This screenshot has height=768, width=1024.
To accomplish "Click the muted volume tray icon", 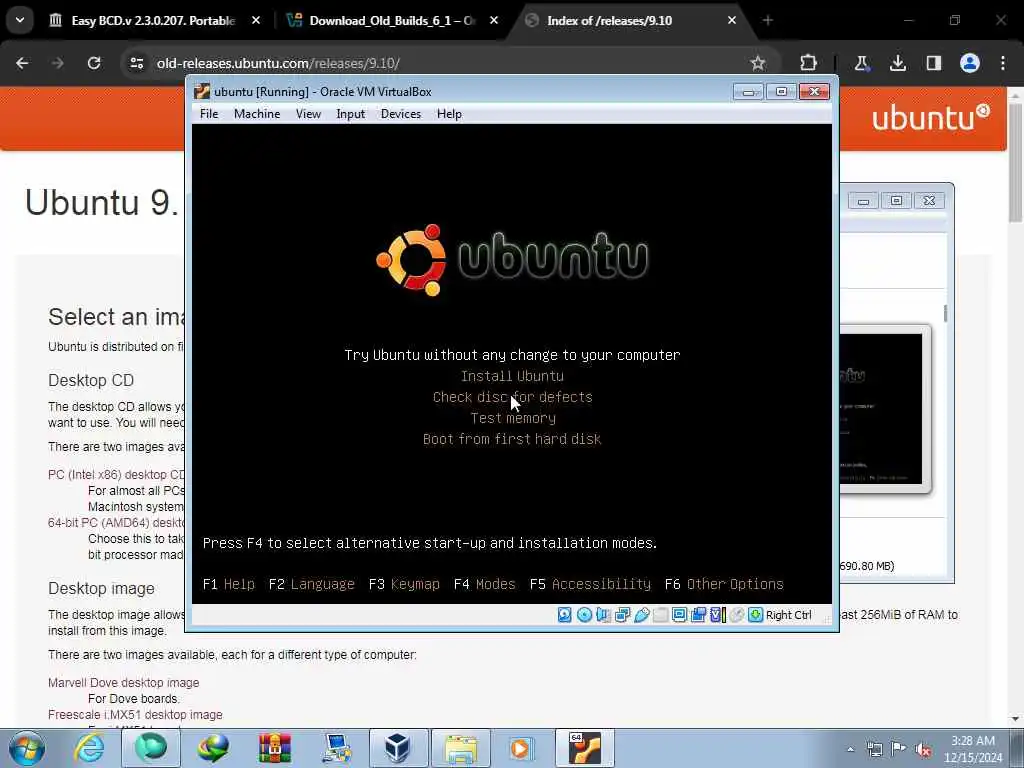I will [923, 750].
